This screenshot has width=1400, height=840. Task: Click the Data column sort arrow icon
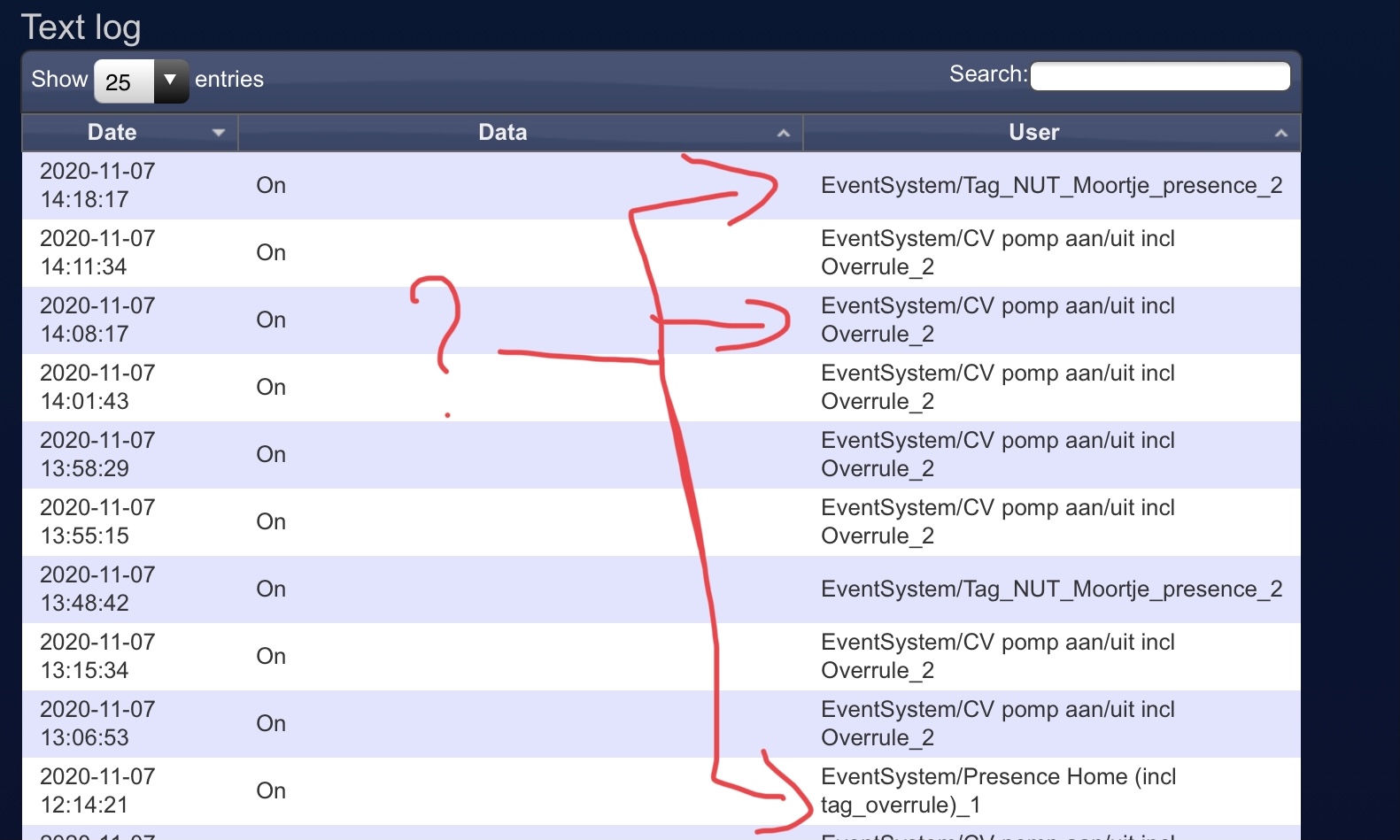(x=783, y=133)
